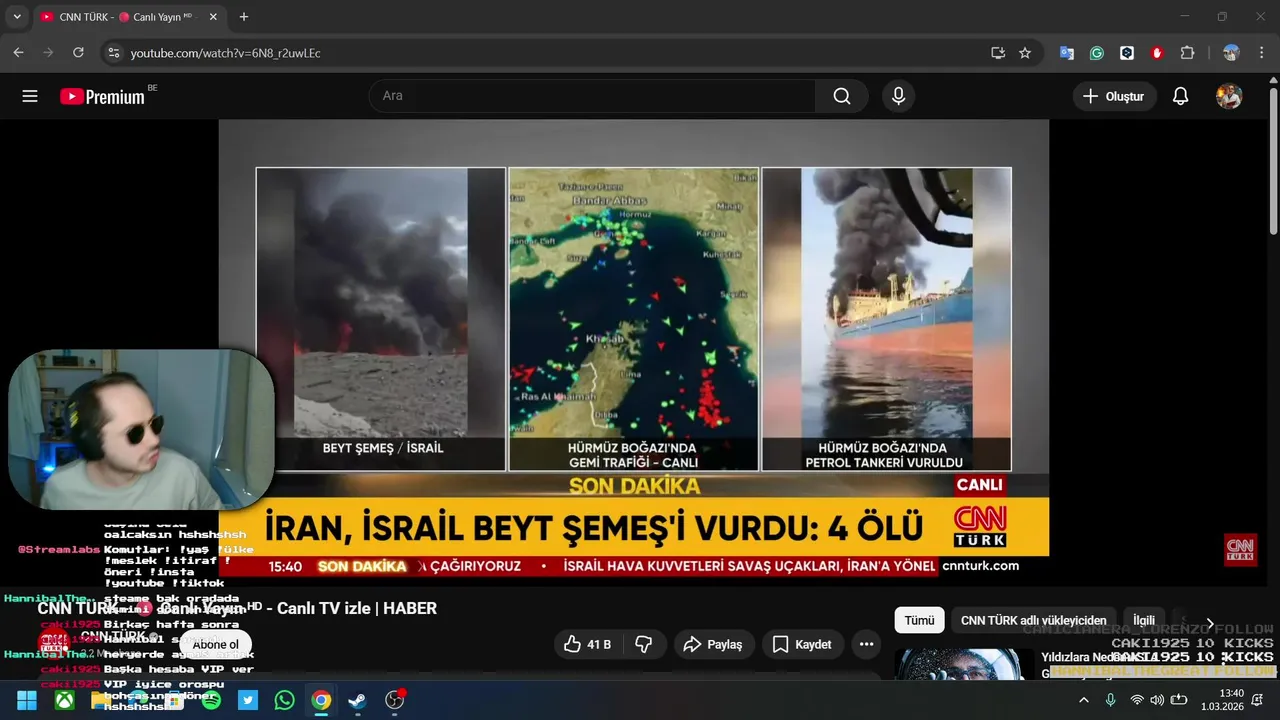1280x720 pixels.
Task: Open the YouTube account avatar menu
Action: [x=1228, y=96]
